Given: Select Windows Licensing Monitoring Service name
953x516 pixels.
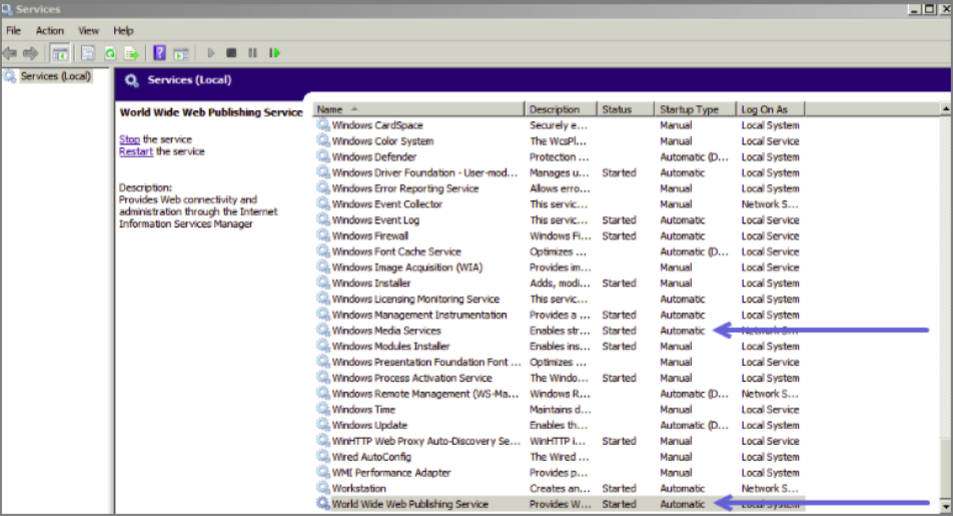Looking at the screenshot, I should point(416,299).
